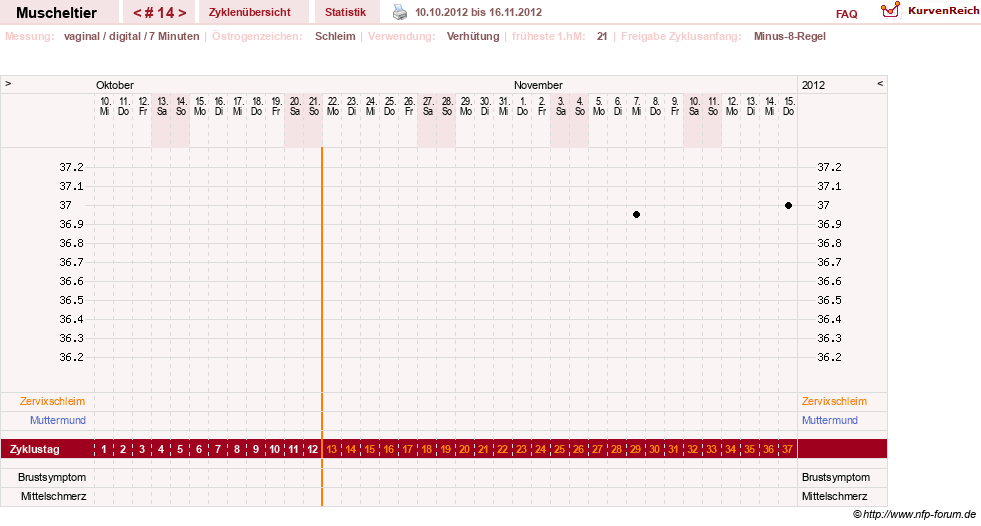
Task: Click the printer icon
Action: 400,12
